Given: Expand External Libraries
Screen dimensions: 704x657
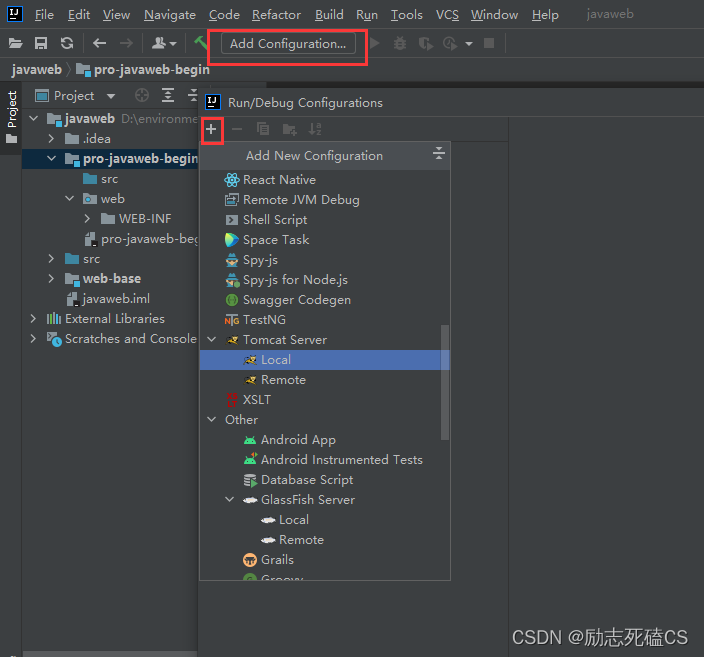Looking at the screenshot, I should click(x=33, y=318).
